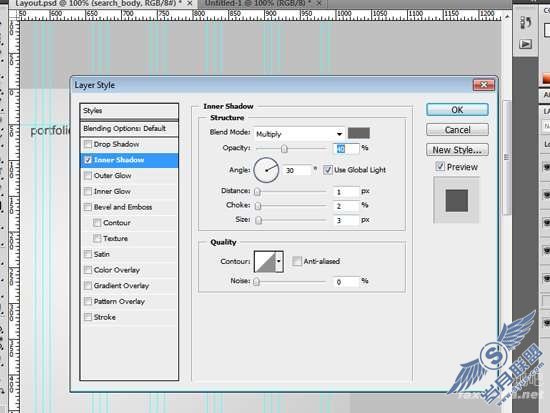Enable the Contour sub-option checkbox
This screenshot has width=550, height=413.
tap(97, 223)
